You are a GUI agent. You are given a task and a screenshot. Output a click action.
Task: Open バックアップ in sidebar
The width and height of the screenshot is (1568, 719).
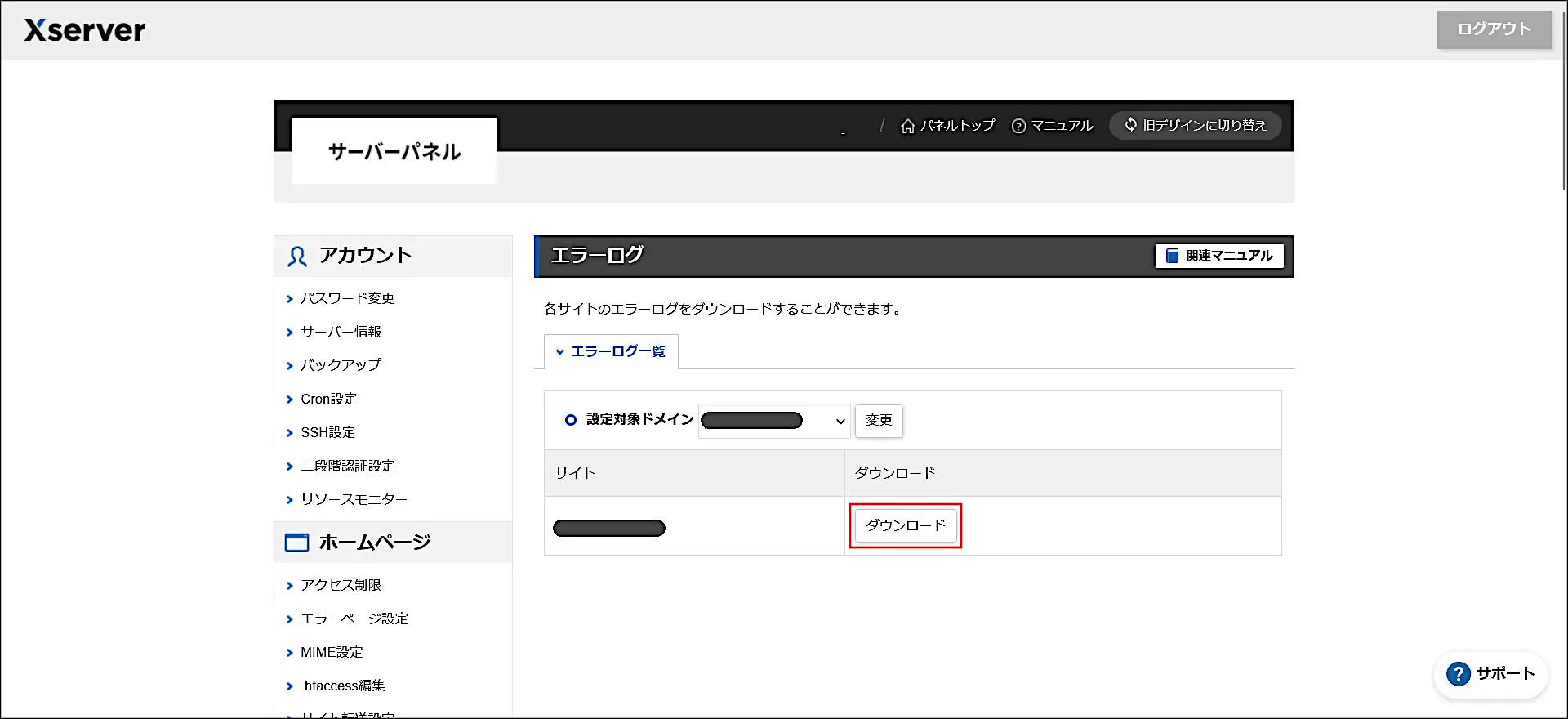coord(341,365)
